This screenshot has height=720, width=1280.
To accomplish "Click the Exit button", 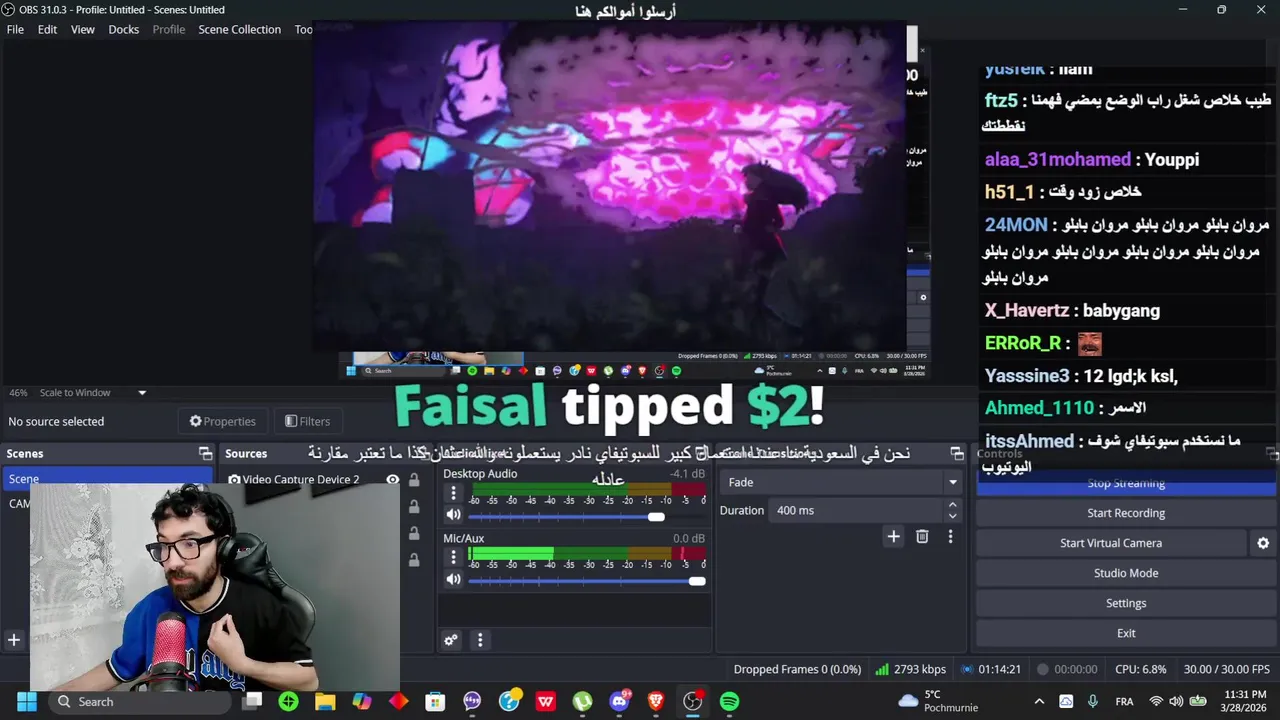I will [x=1126, y=633].
